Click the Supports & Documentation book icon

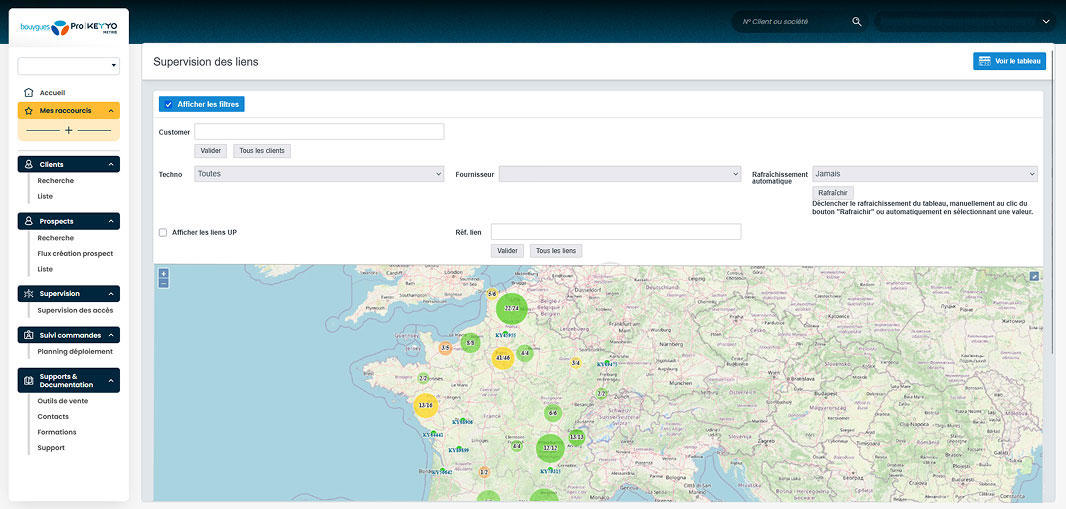[29, 381]
